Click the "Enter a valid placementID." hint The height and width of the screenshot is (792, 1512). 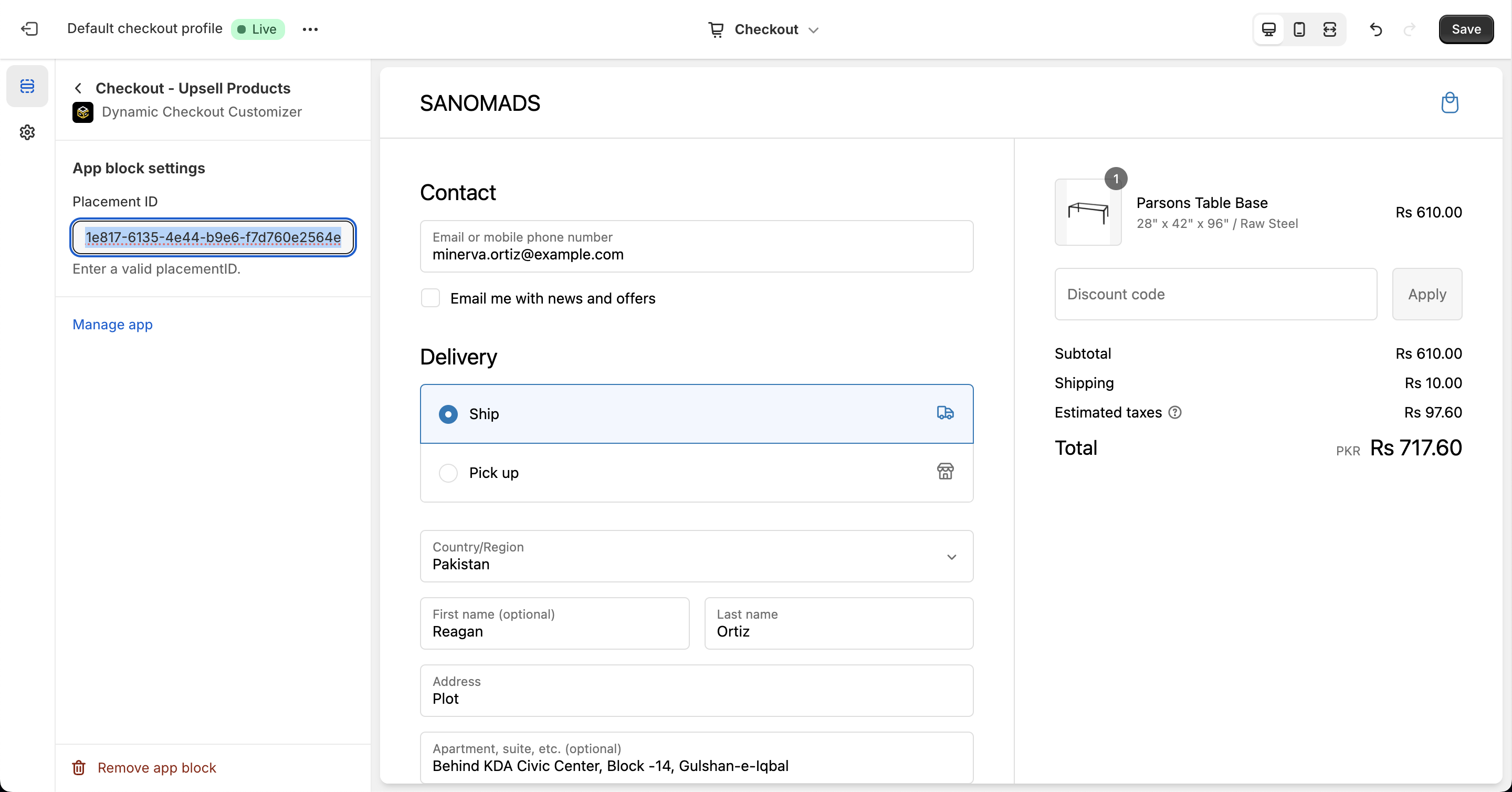[156, 269]
